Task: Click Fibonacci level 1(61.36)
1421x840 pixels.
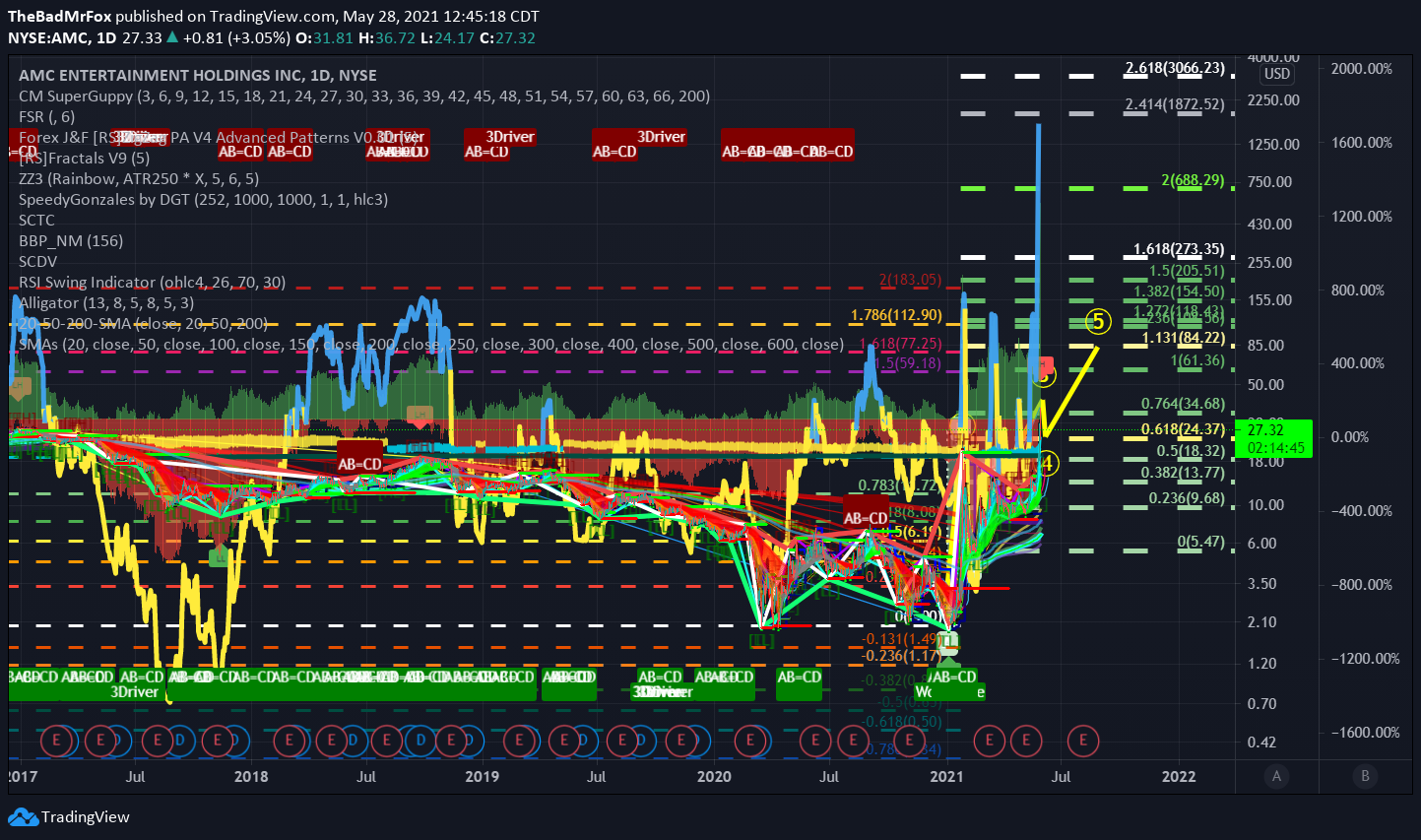Action: point(1197,360)
